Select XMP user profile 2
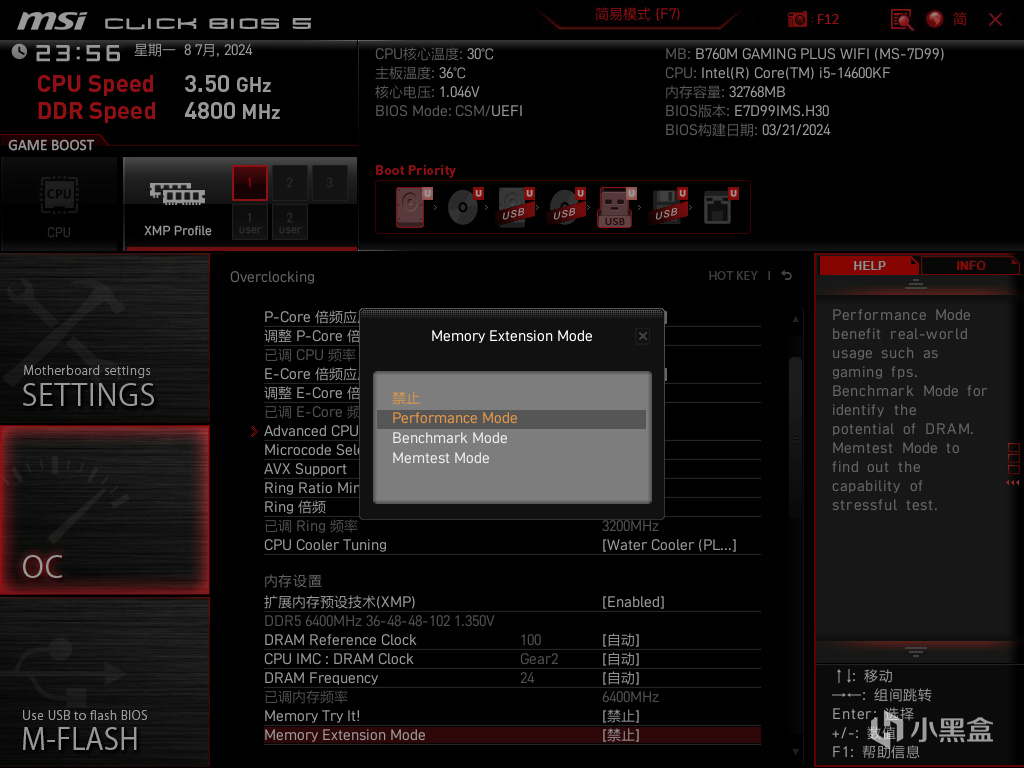The height and width of the screenshot is (768, 1024). tap(289, 222)
